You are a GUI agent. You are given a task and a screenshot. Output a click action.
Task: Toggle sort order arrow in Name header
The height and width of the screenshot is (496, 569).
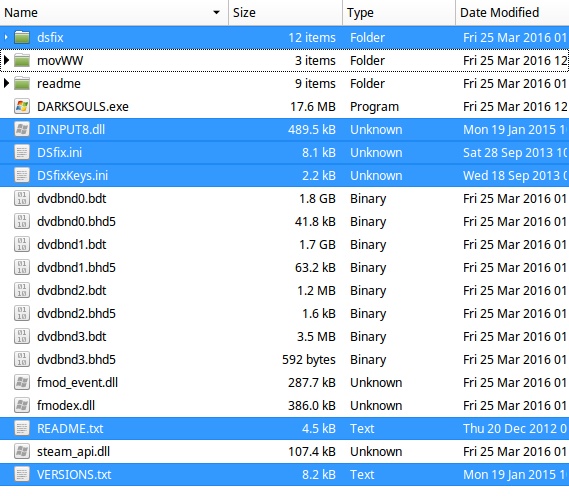tap(216, 12)
